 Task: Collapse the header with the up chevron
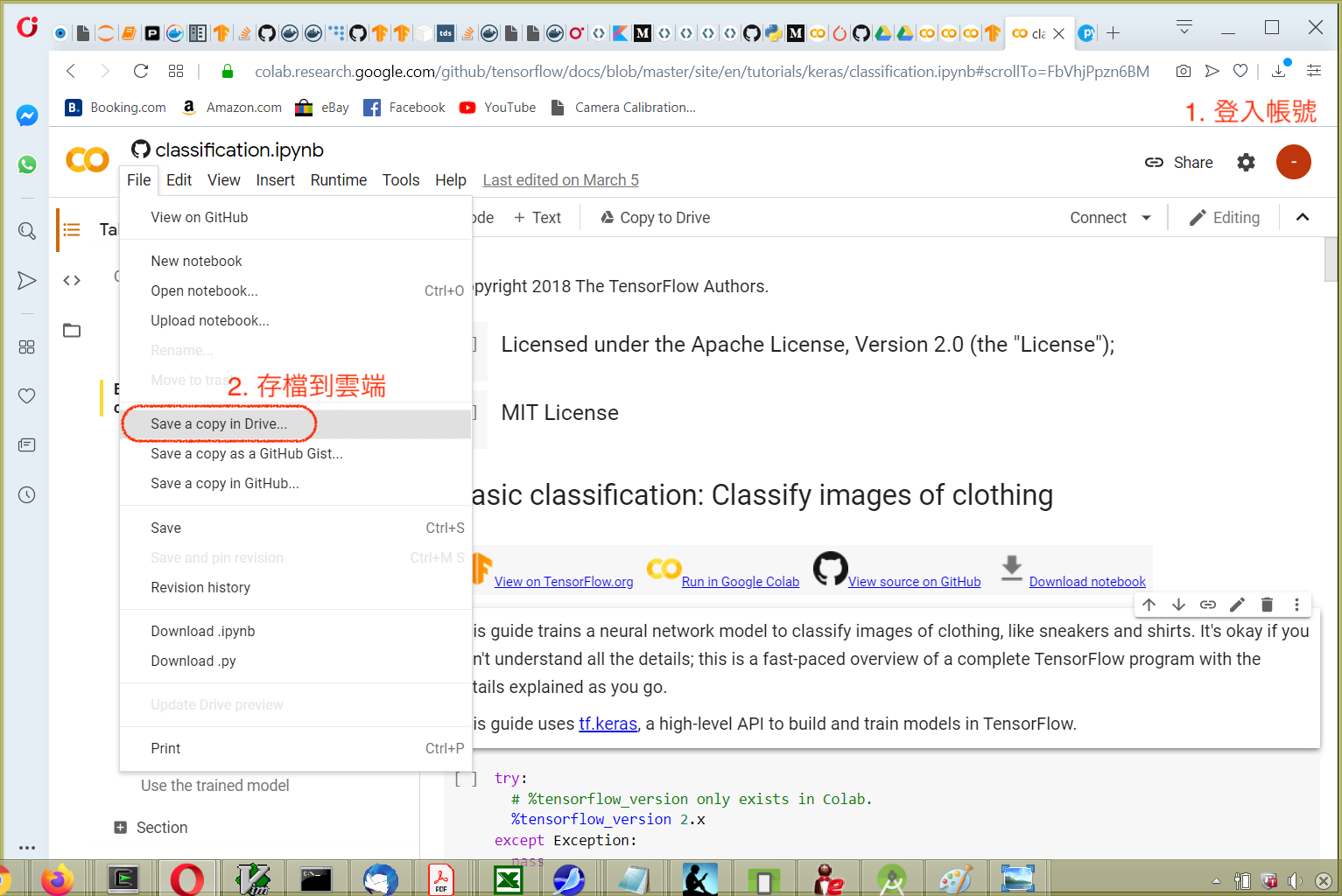tap(1303, 218)
